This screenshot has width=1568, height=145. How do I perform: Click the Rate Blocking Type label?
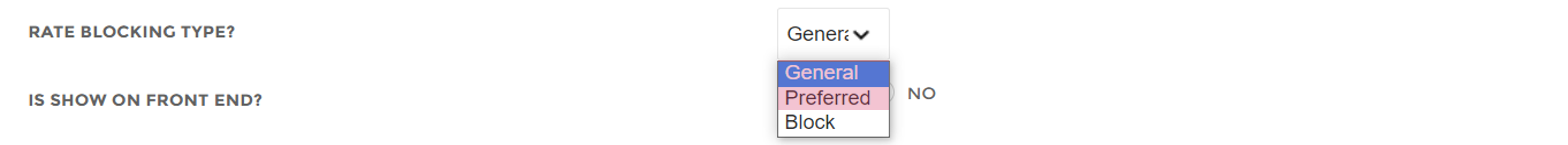[132, 32]
